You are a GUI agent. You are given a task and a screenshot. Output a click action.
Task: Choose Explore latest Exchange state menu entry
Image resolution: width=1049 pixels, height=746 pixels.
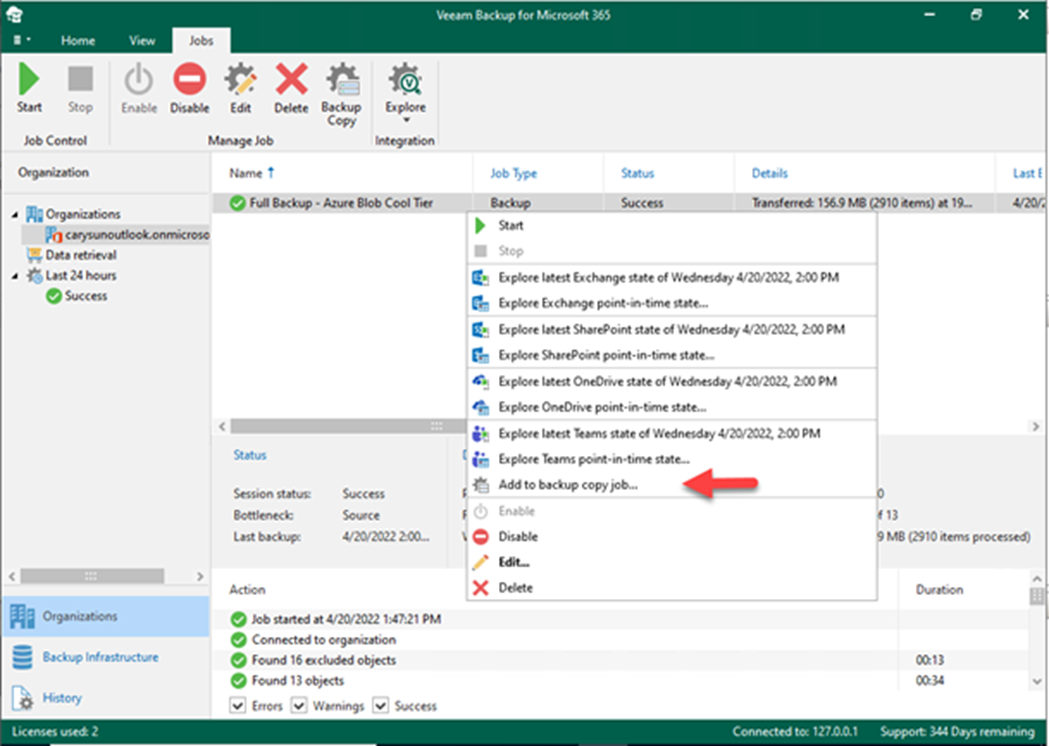coord(671,278)
